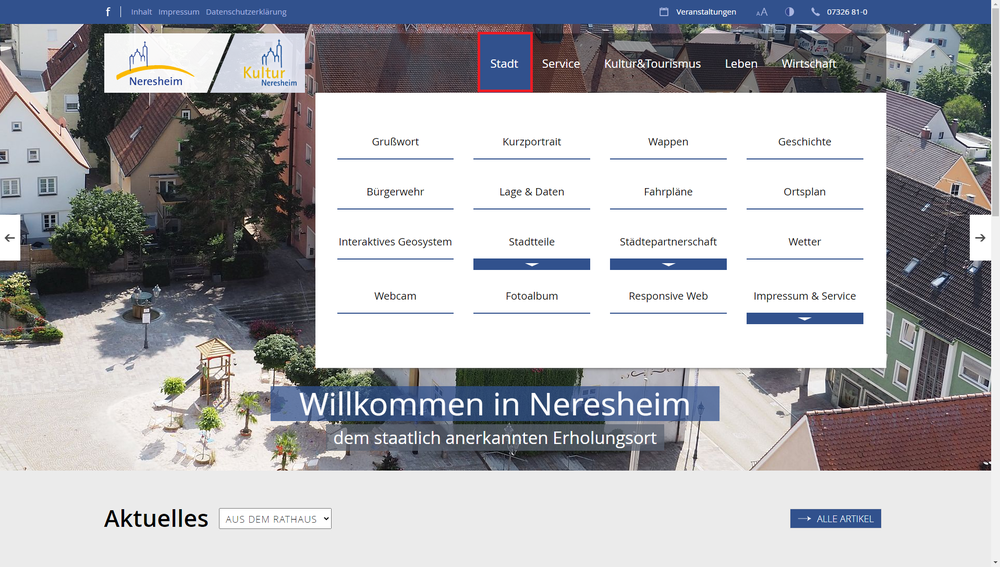Go to previous slide with left arrow
1000x567 pixels.
(x=10, y=238)
